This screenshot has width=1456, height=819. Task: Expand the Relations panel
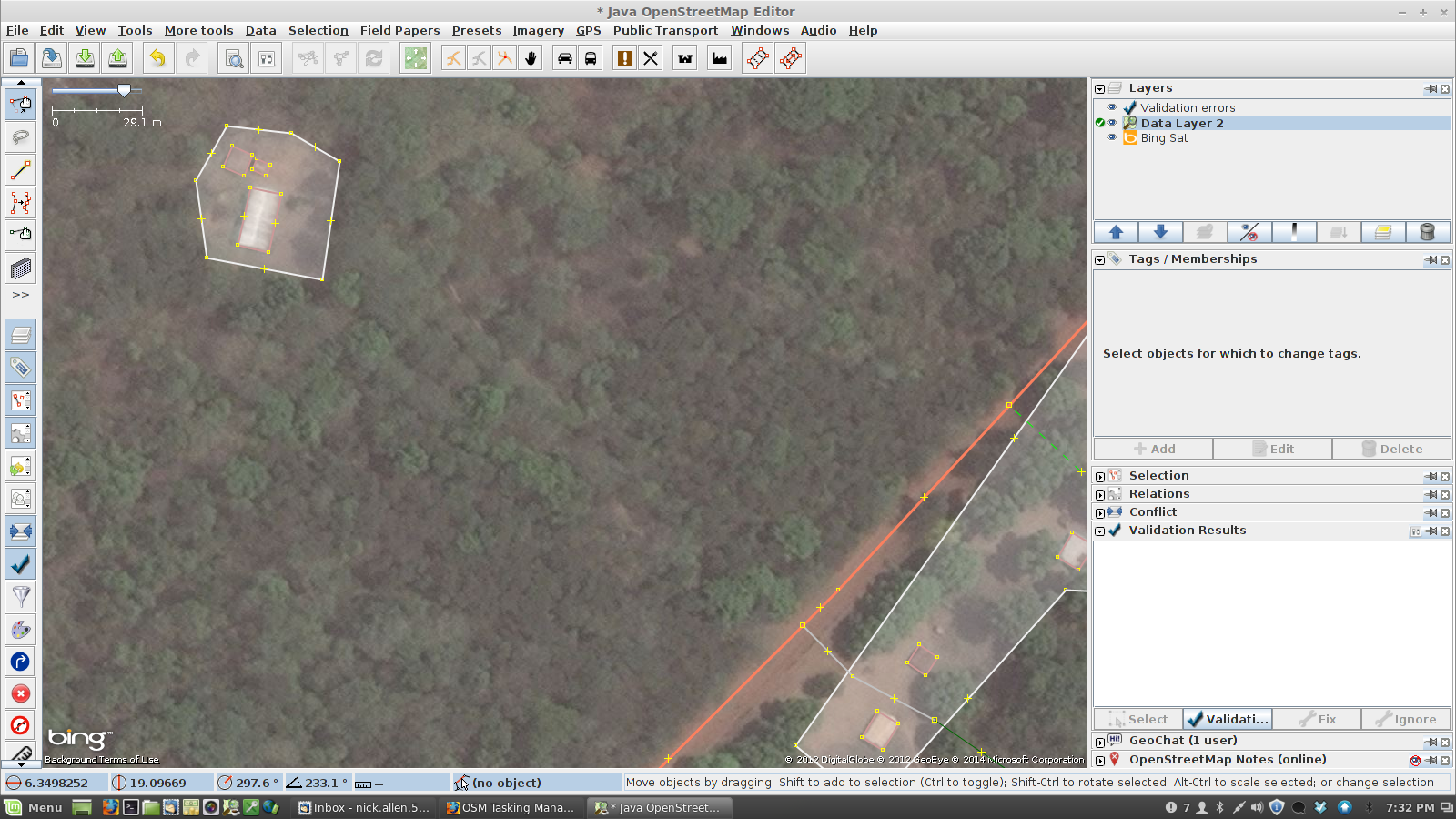[x=1099, y=495]
